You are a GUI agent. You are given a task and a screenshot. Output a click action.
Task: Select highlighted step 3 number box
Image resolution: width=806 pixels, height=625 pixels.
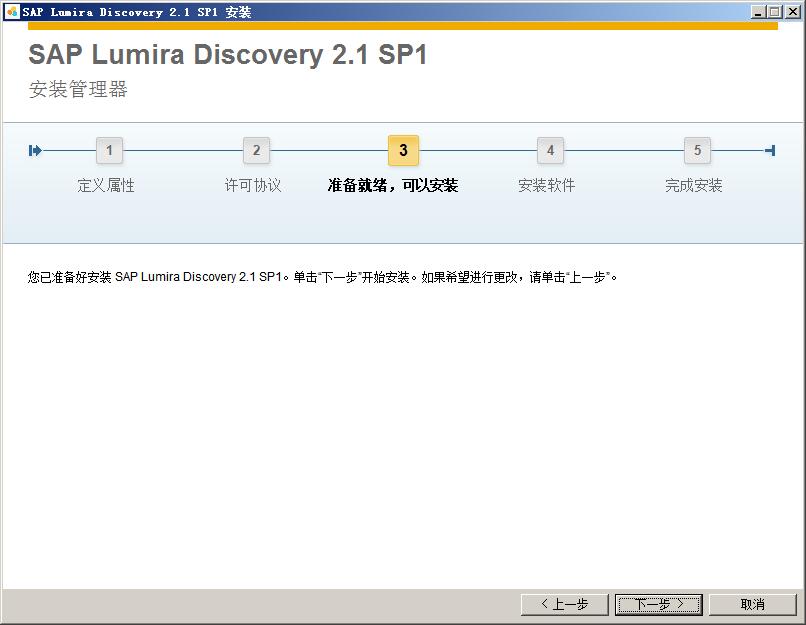click(x=404, y=151)
